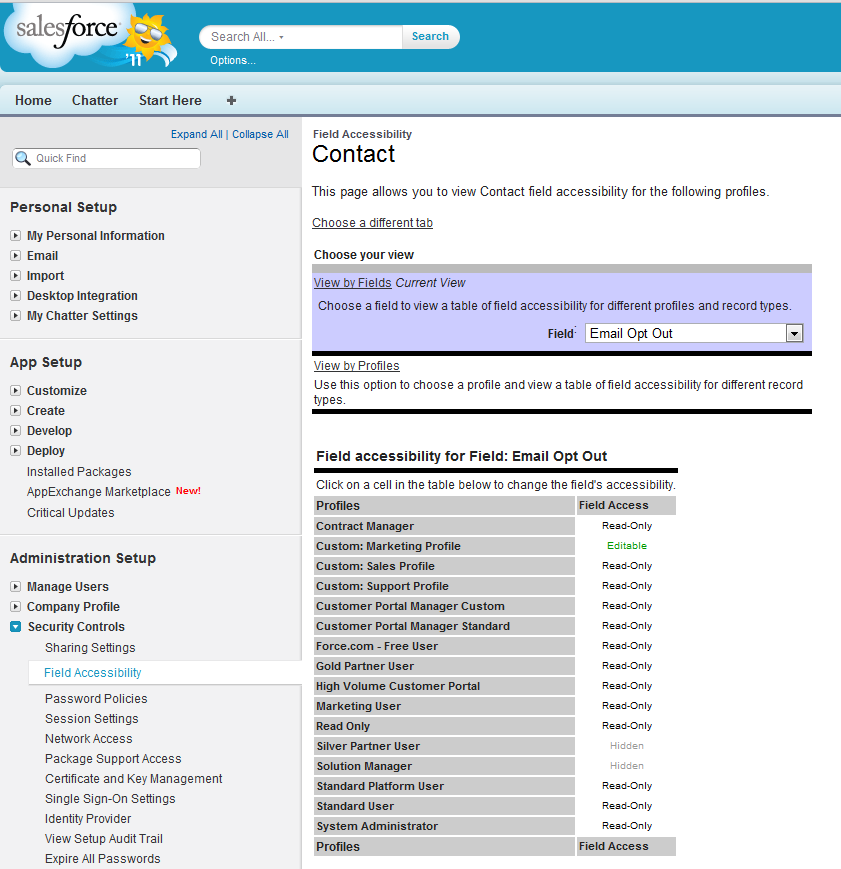This screenshot has width=841, height=869.
Task: Open Password Policies
Action: tap(96, 699)
